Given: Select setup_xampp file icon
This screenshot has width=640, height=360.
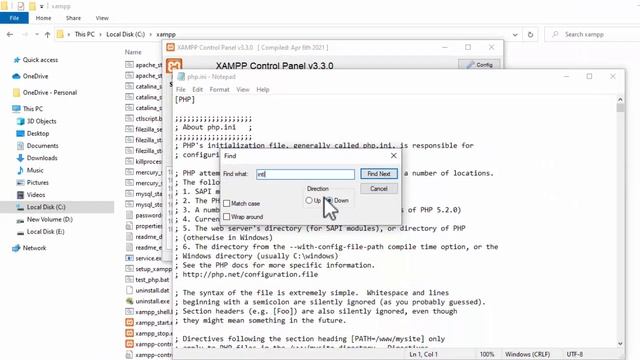Looking at the screenshot, I should point(129,269).
